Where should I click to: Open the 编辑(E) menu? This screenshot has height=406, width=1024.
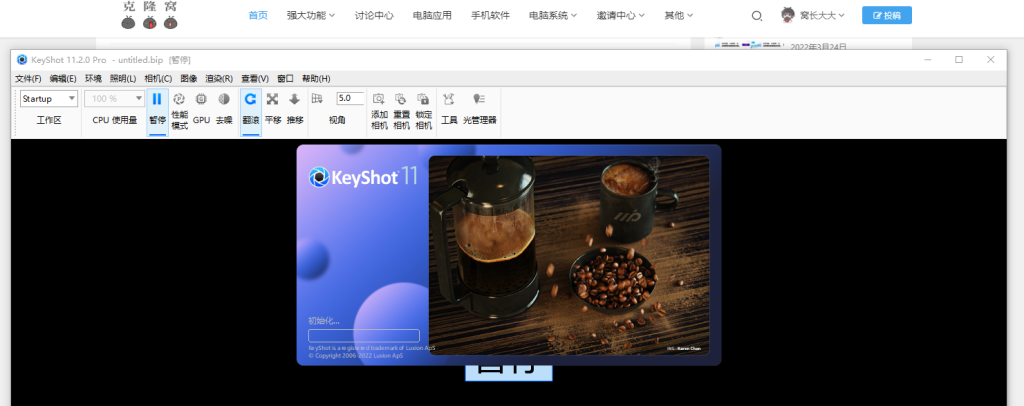63,78
